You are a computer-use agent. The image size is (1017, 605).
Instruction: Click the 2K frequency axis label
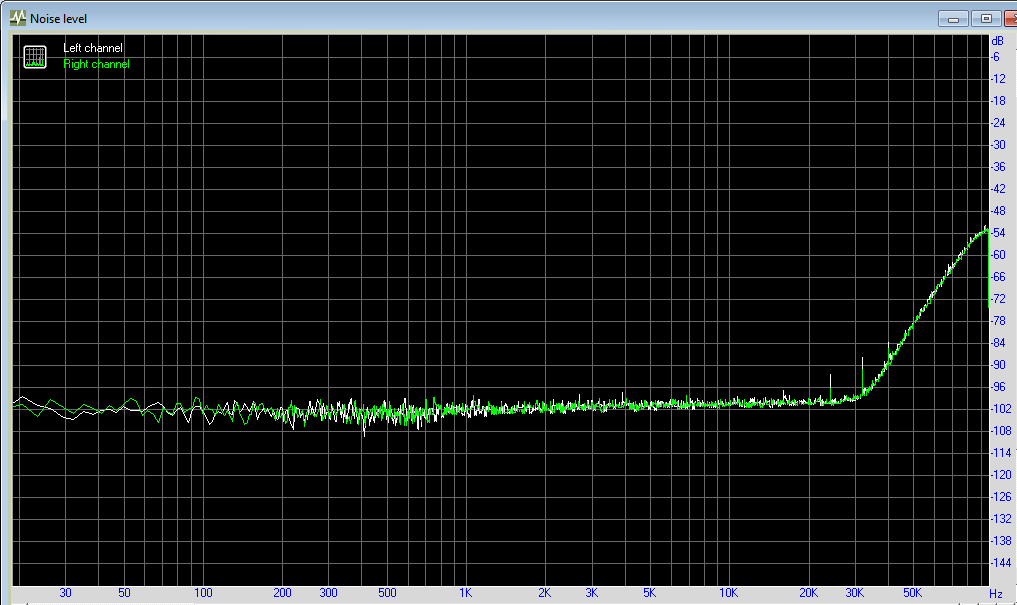point(544,593)
